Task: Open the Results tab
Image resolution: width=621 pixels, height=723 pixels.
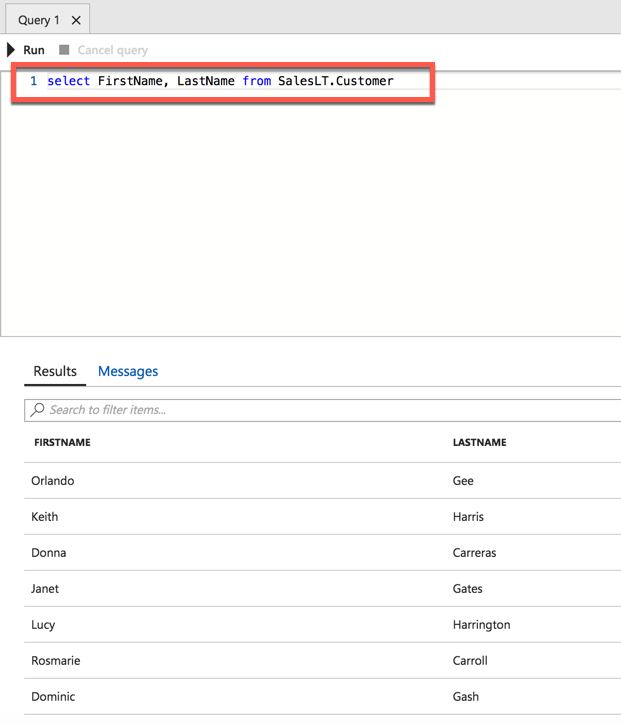Action: pos(55,371)
